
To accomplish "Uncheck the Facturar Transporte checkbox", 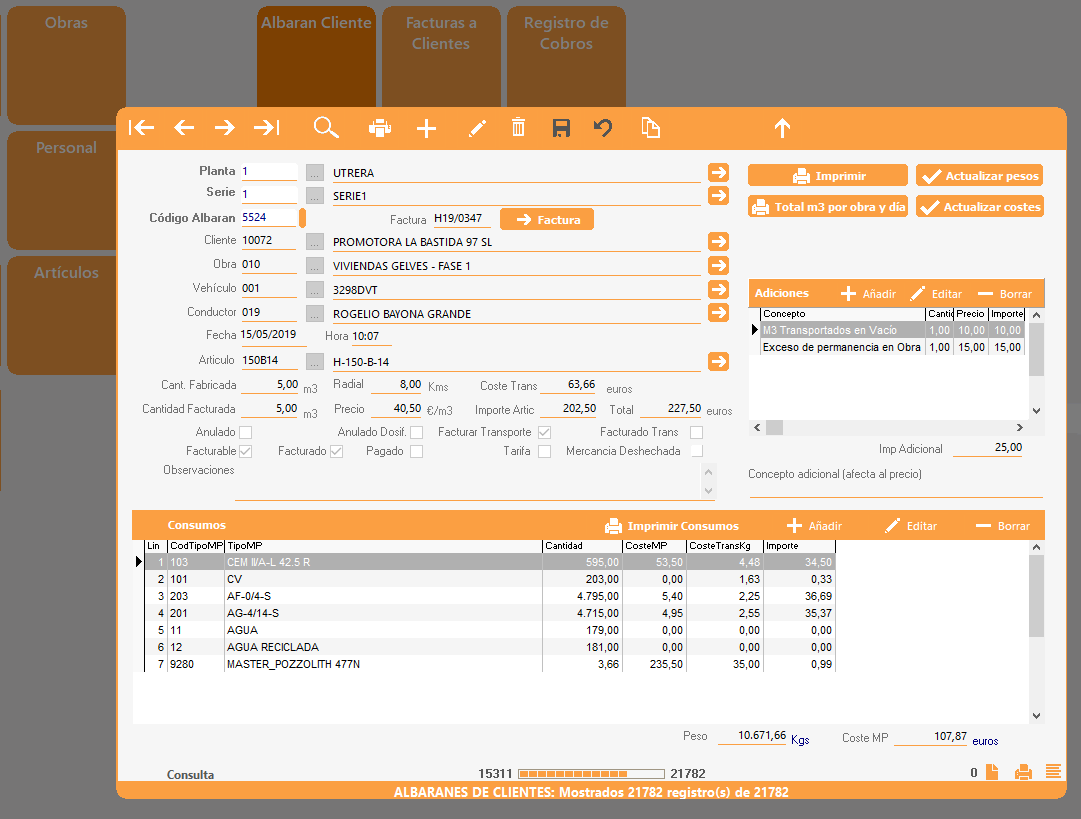I will point(544,432).
